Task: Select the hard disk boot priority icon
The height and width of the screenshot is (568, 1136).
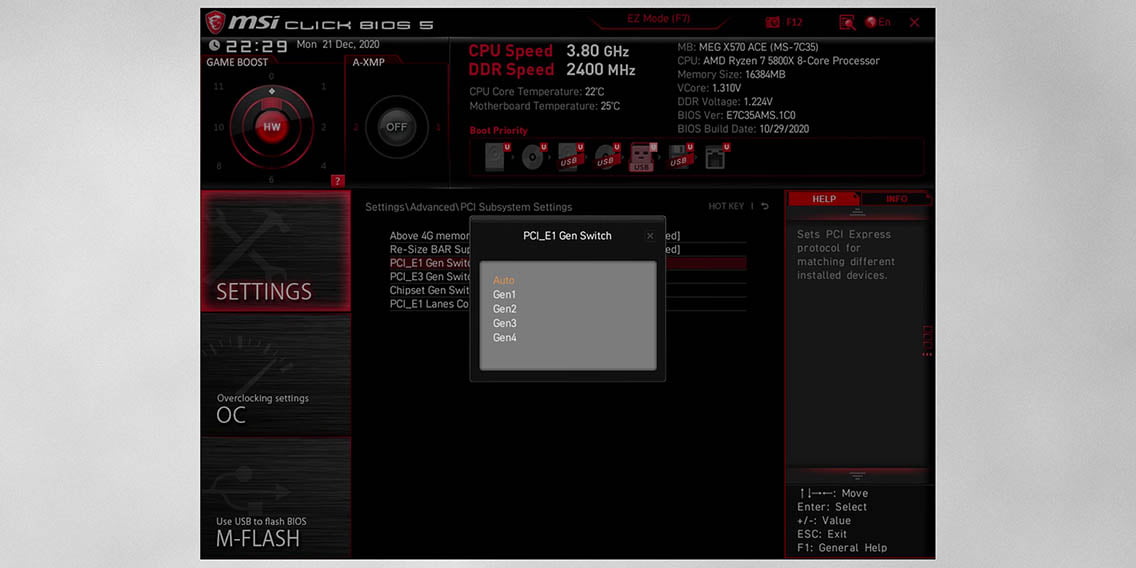Action: pos(496,156)
